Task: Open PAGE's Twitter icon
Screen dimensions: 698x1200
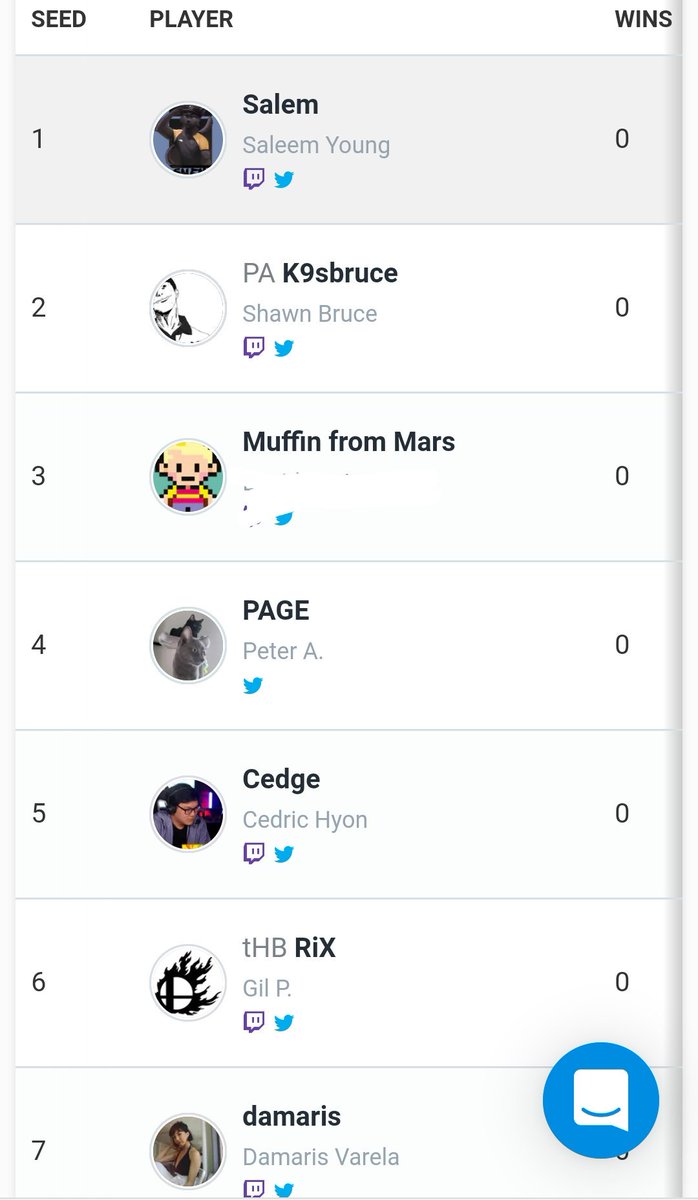Action: coord(254,685)
